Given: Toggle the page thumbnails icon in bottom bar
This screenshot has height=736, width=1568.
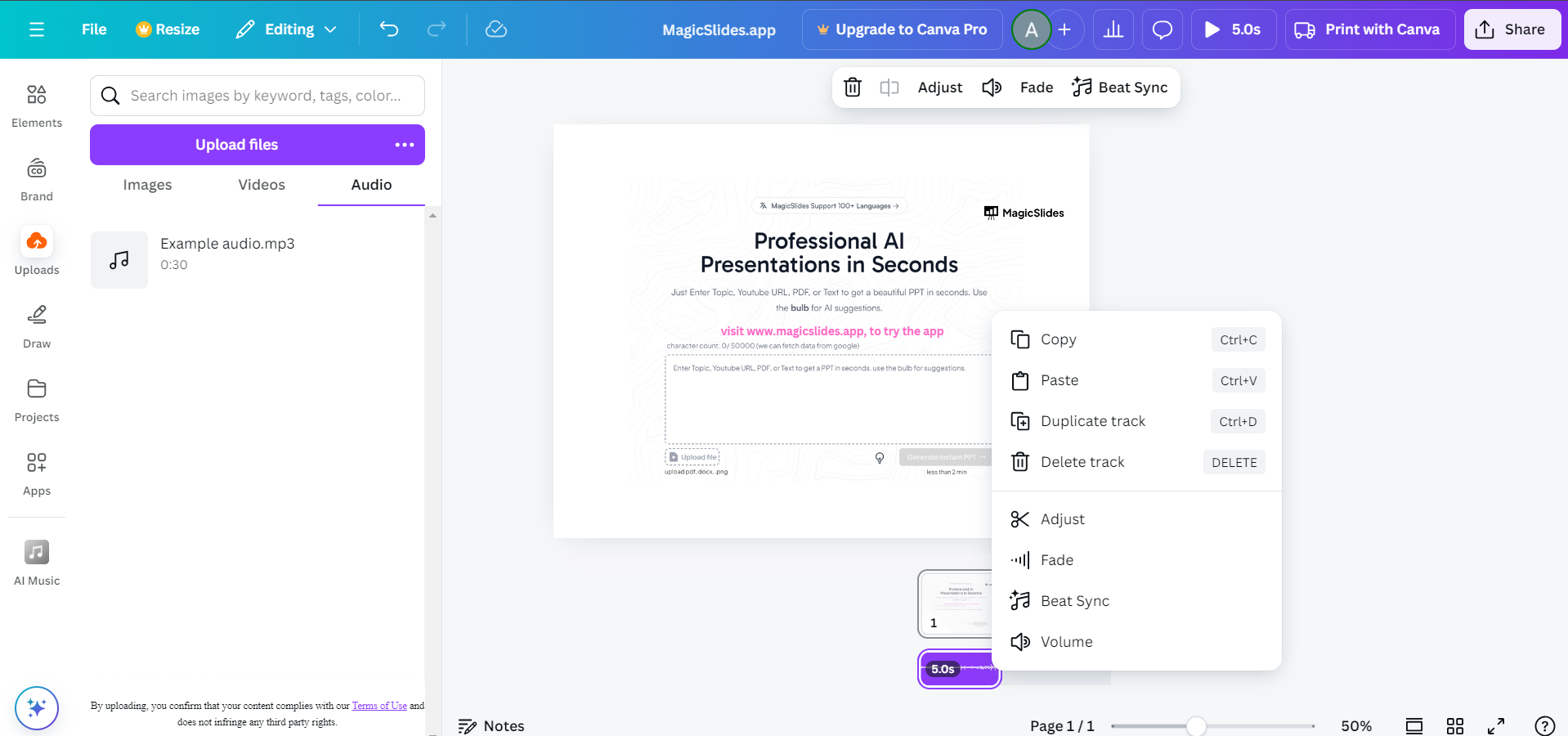Looking at the screenshot, I should pos(1414,726).
